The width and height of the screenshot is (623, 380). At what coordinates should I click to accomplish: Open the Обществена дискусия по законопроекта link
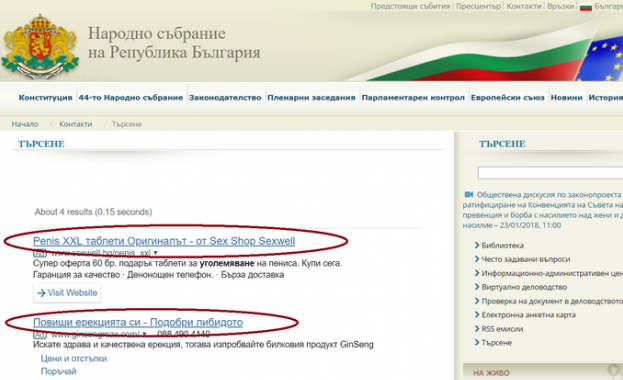click(x=543, y=210)
